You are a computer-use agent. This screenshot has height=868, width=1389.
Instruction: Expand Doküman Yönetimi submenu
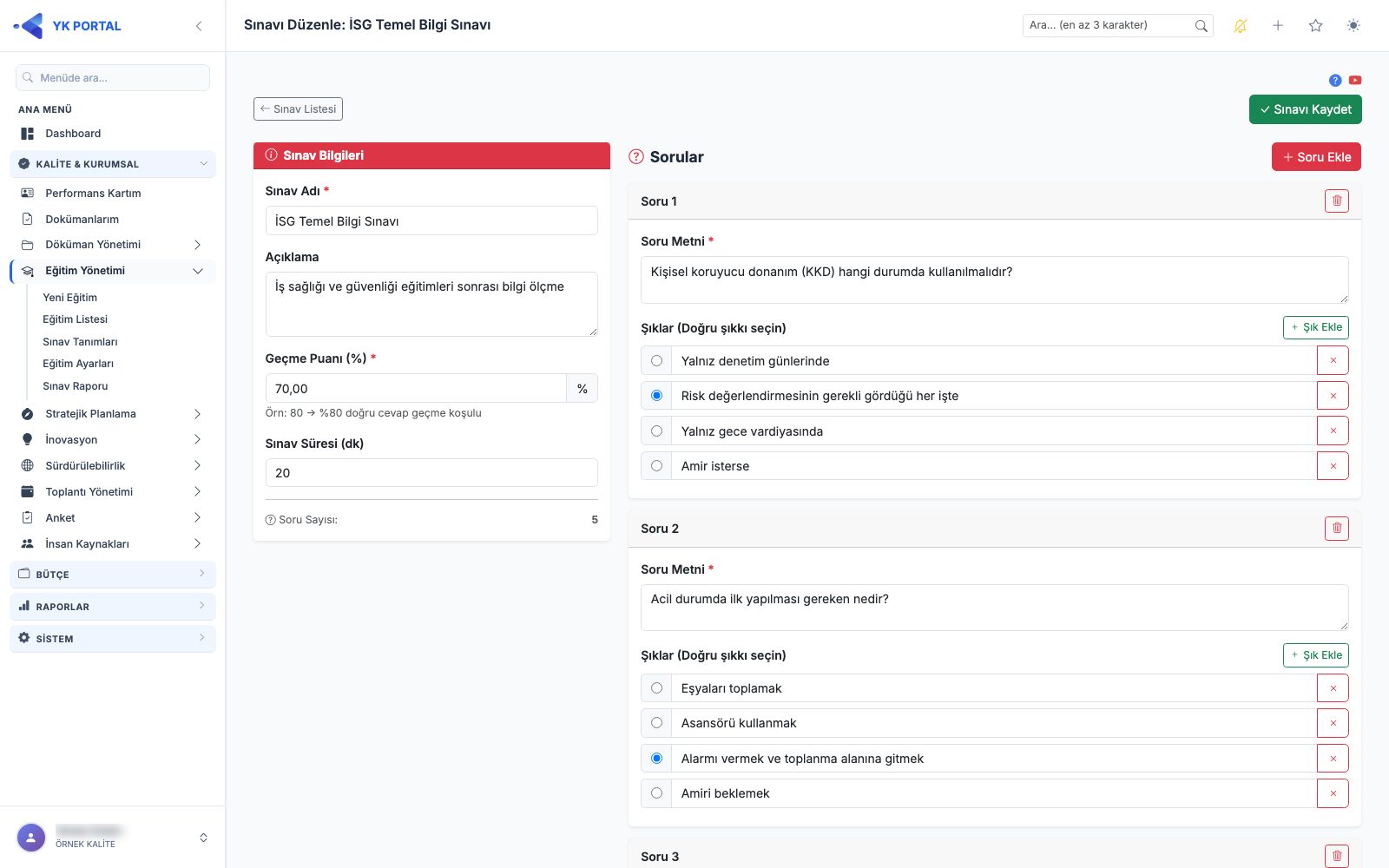(113, 245)
